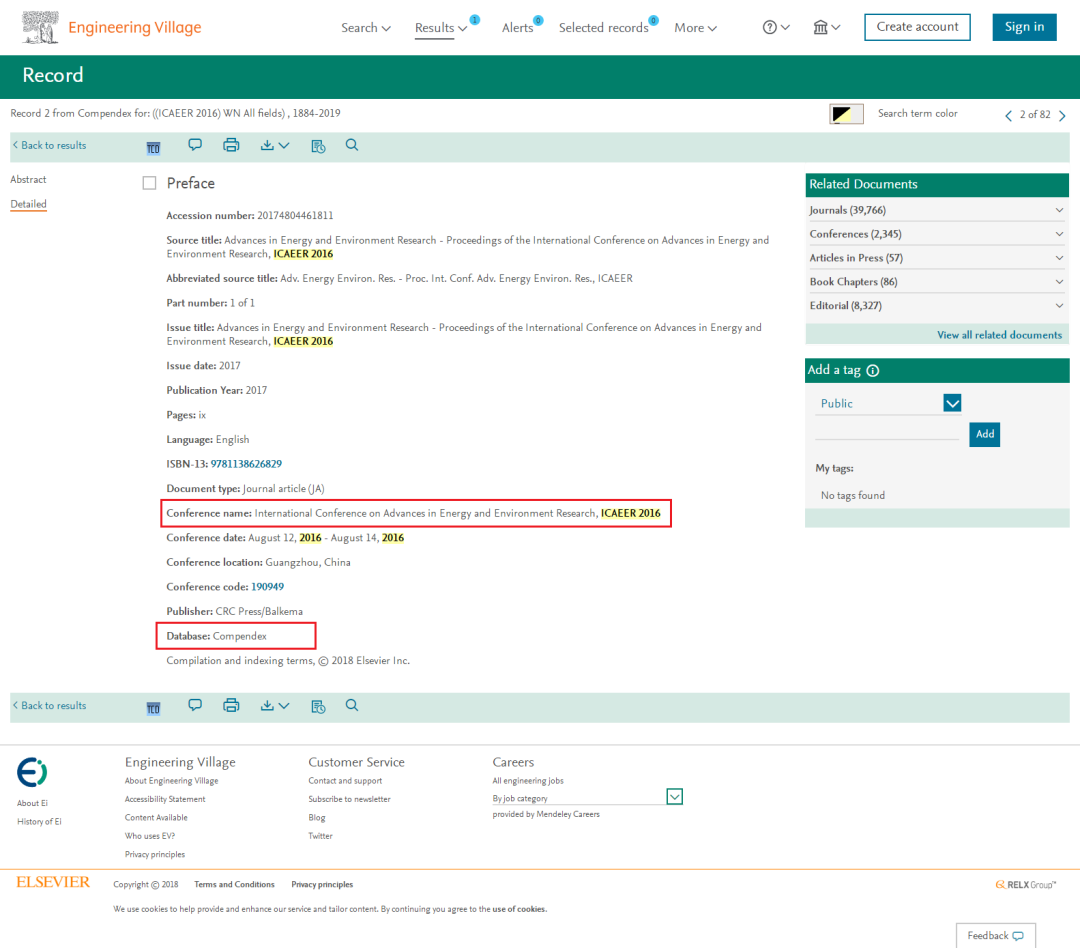1080x948 pixels.
Task: Click the Add tag button
Action: 985,434
